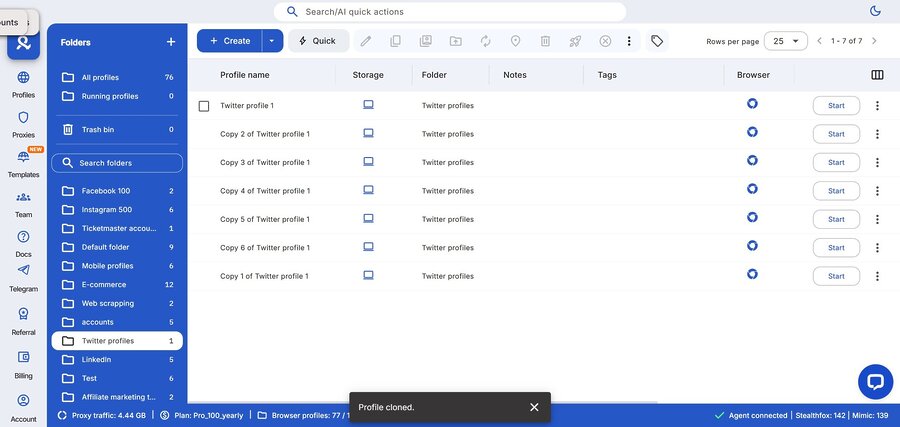Click the move-to-folder icon in toolbar

pos(455,41)
